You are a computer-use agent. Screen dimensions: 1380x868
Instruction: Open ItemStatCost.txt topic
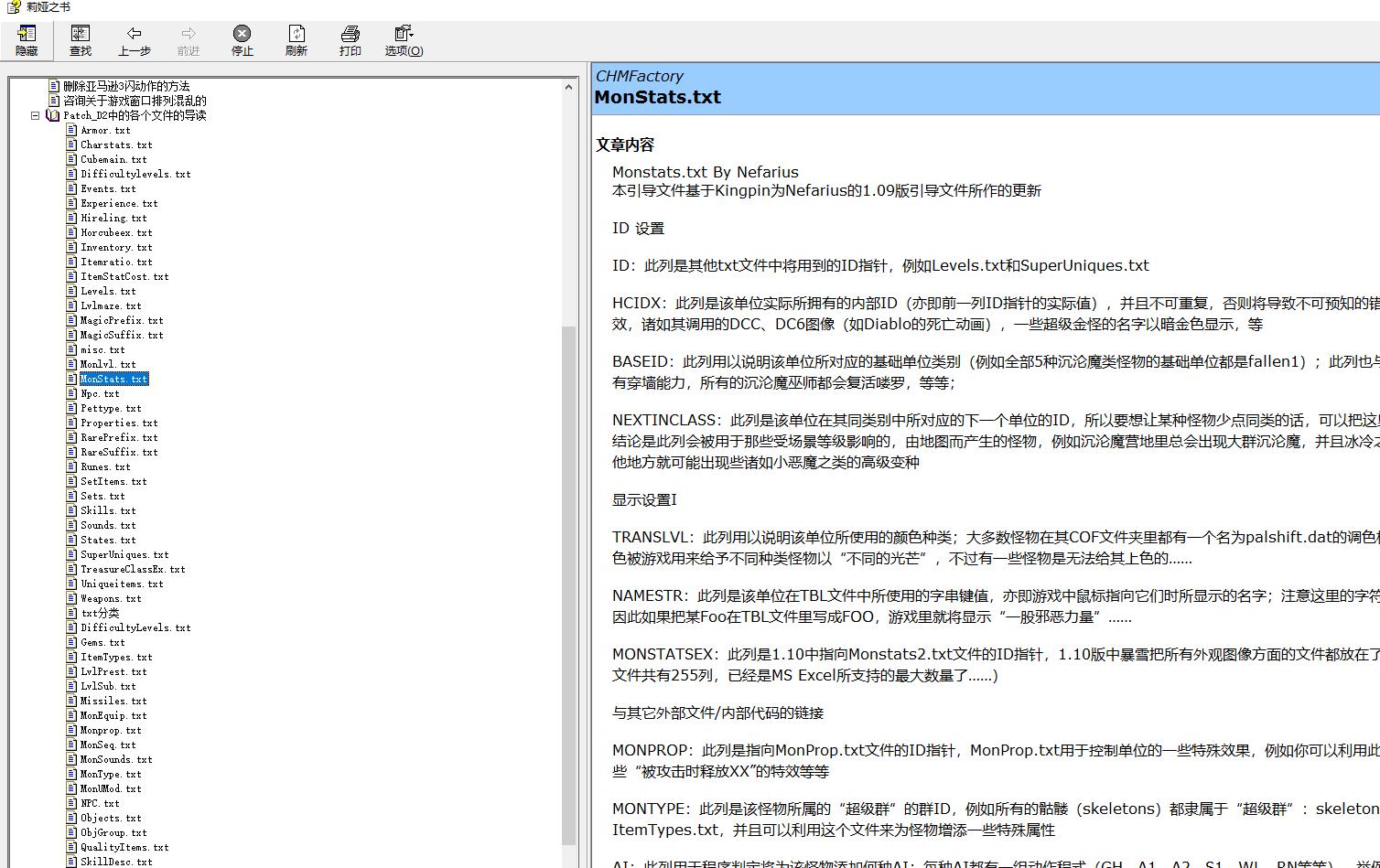124,276
